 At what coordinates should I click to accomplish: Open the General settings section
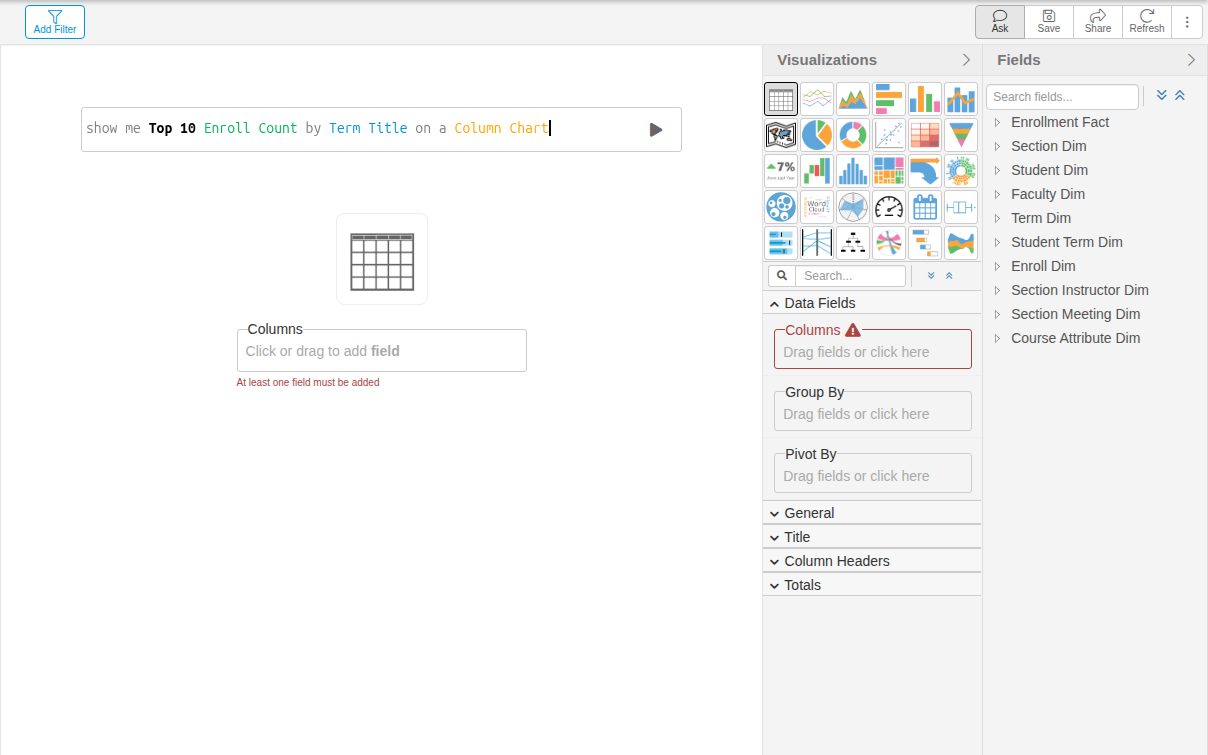[872, 513]
